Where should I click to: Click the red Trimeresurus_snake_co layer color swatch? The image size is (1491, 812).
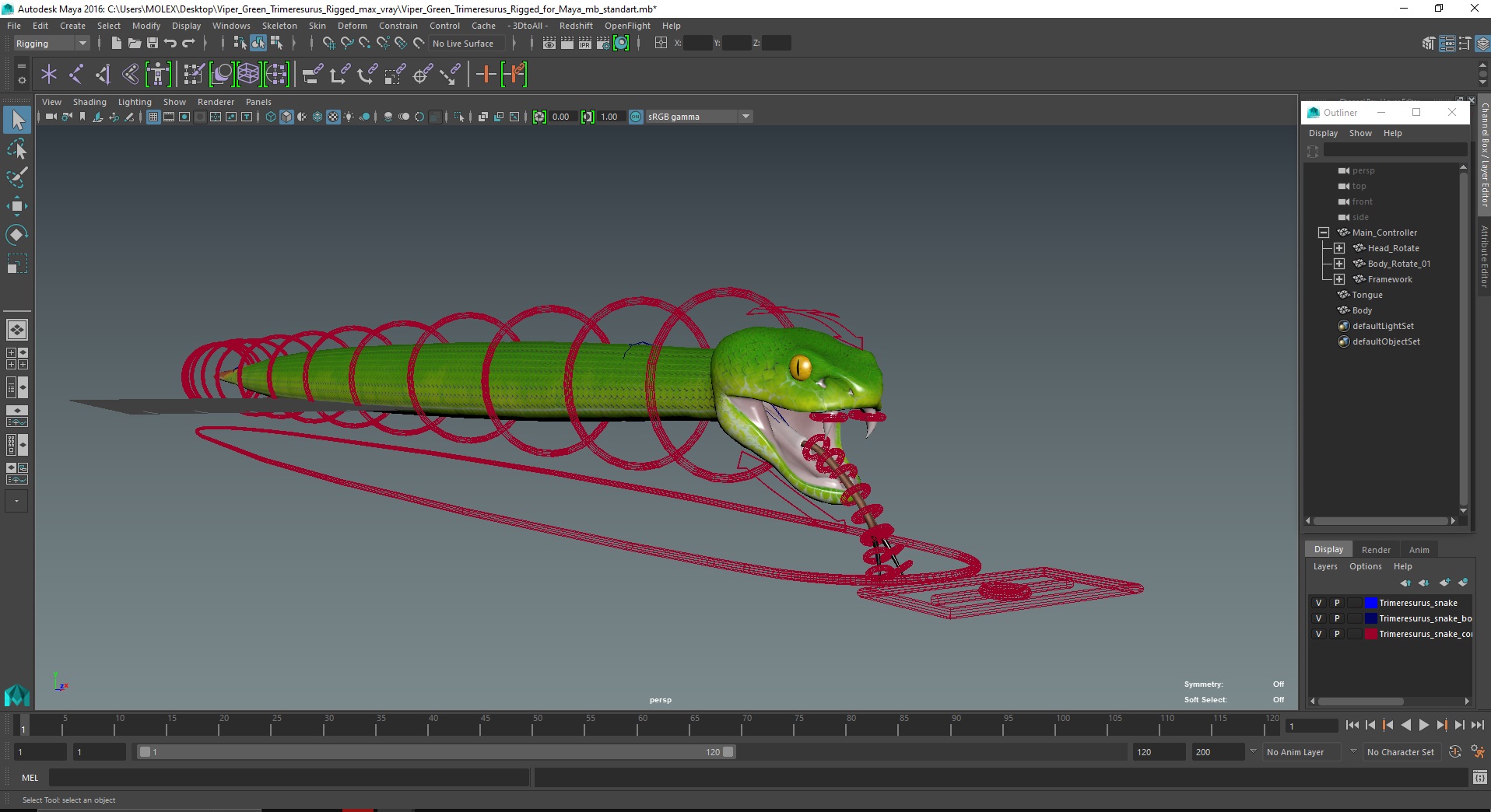[1370, 634]
